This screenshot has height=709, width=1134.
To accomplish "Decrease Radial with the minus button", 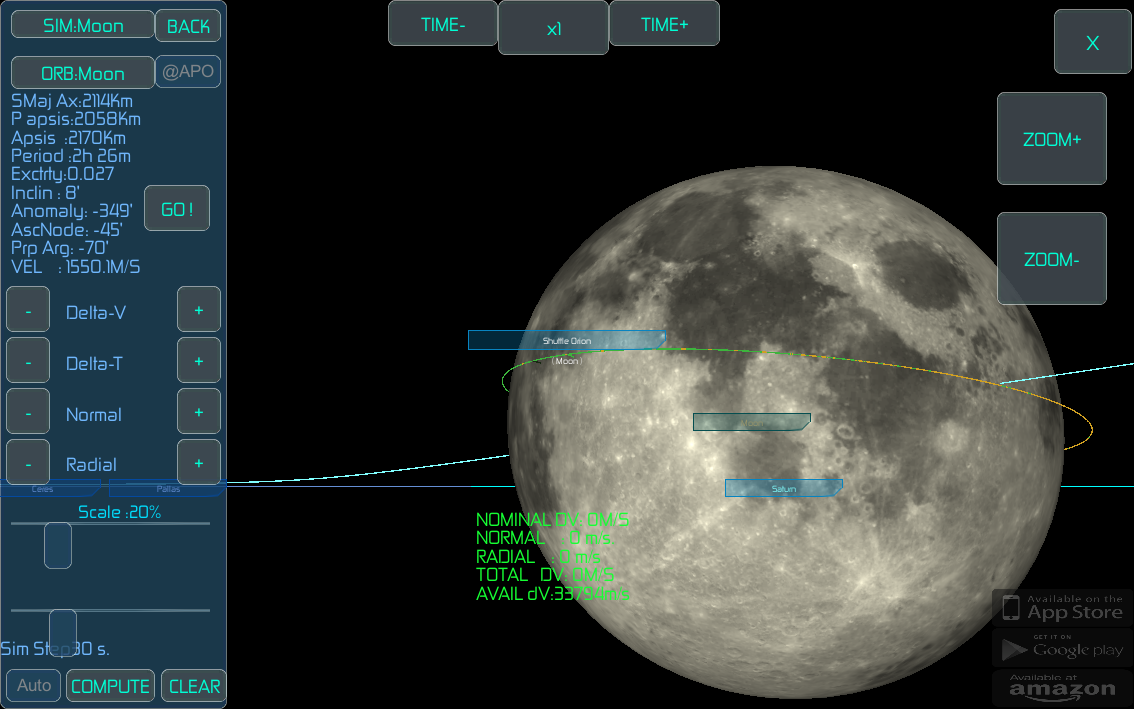I will 28,462.
